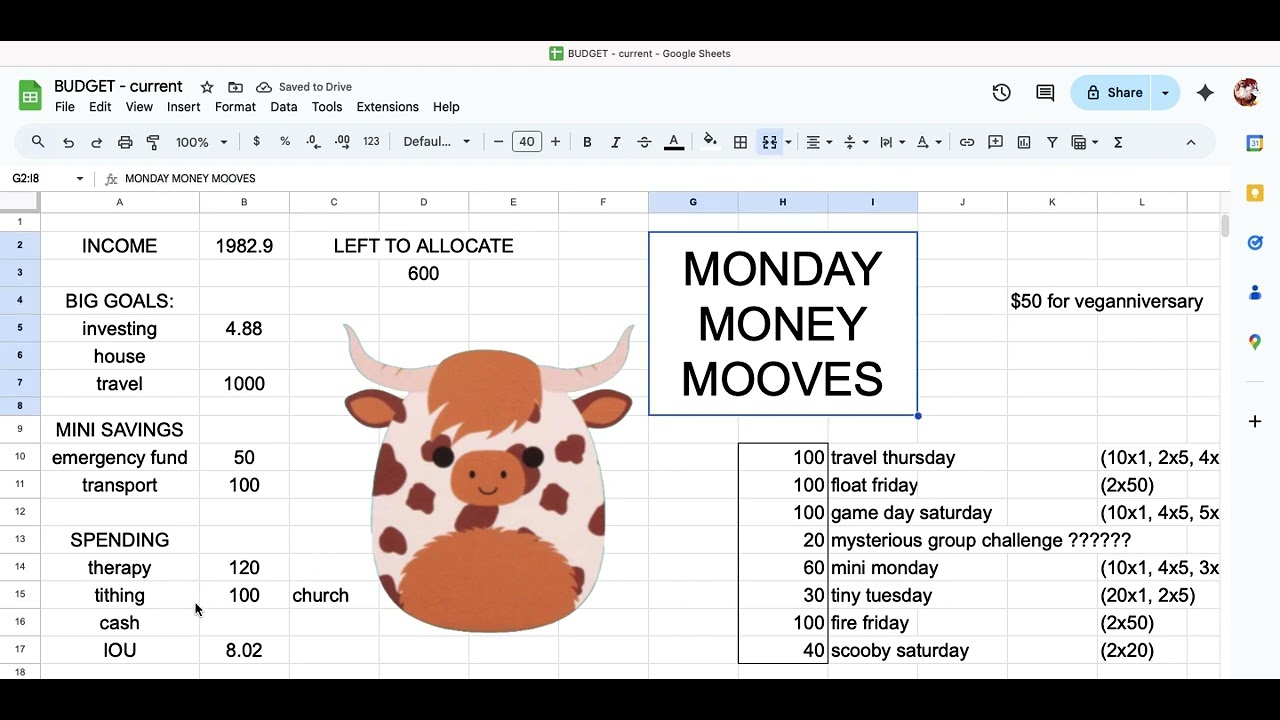
Task: Open the Edit menu
Action: [x=100, y=107]
